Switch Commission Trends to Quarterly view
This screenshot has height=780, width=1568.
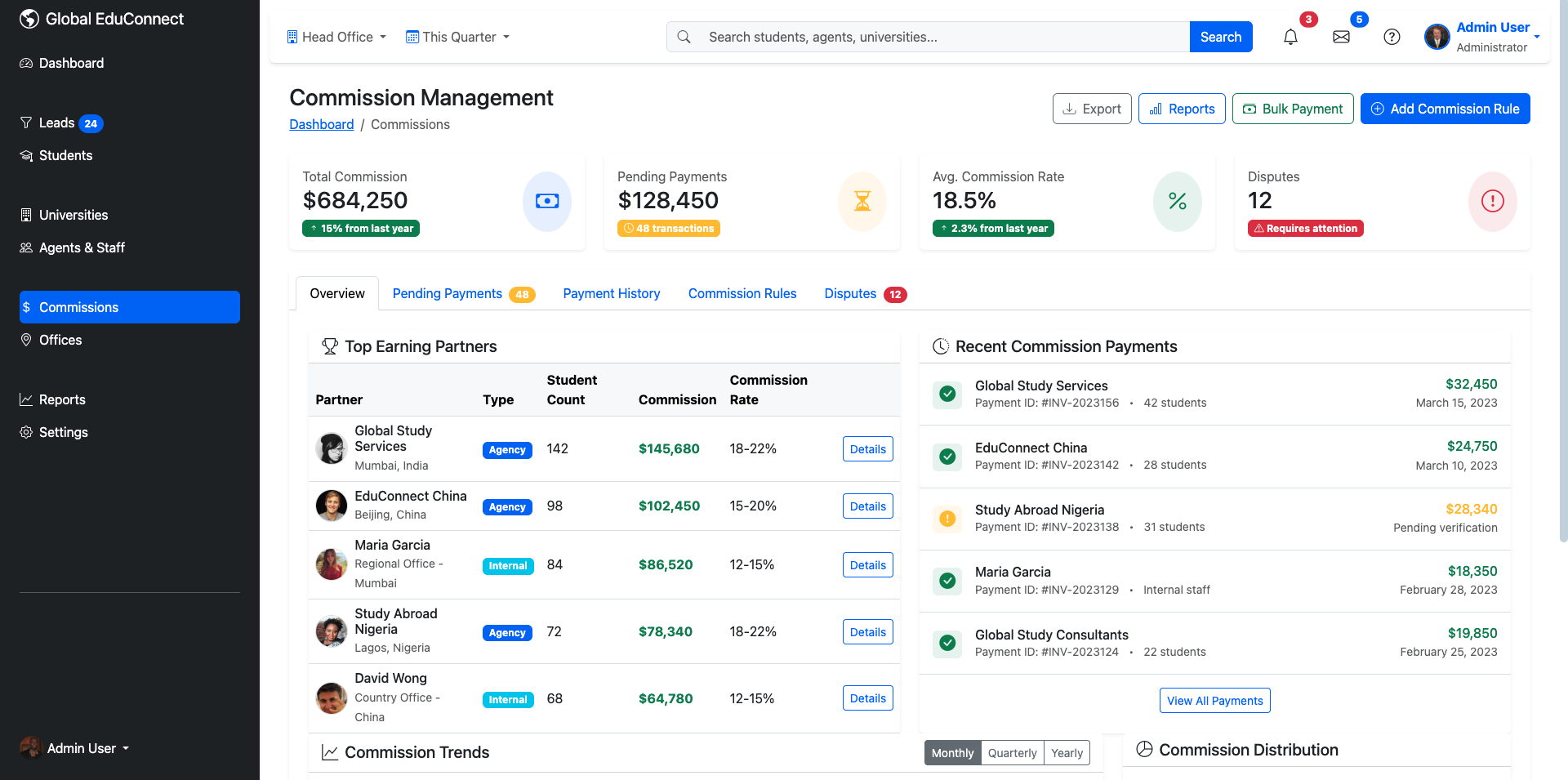coord(1012,753)
